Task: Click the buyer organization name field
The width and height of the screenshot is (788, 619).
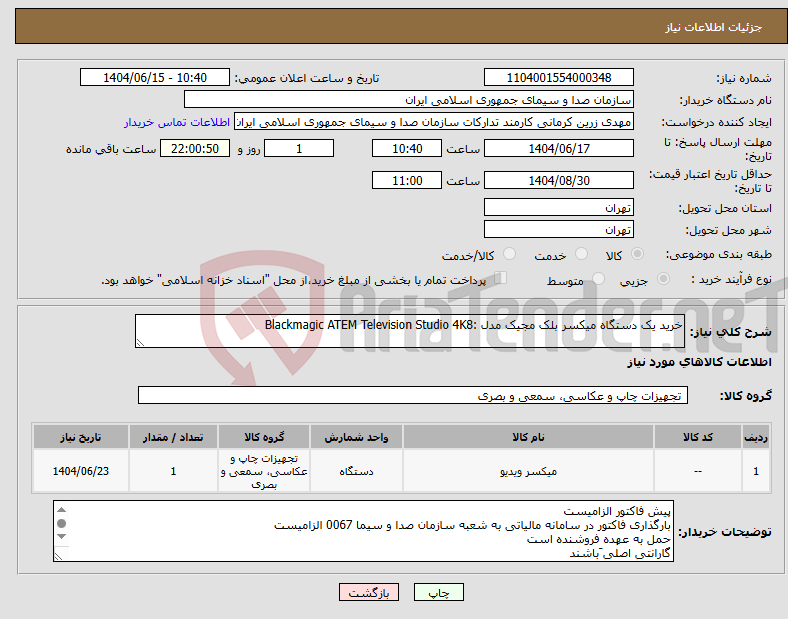Action: [x=409, y=99]
